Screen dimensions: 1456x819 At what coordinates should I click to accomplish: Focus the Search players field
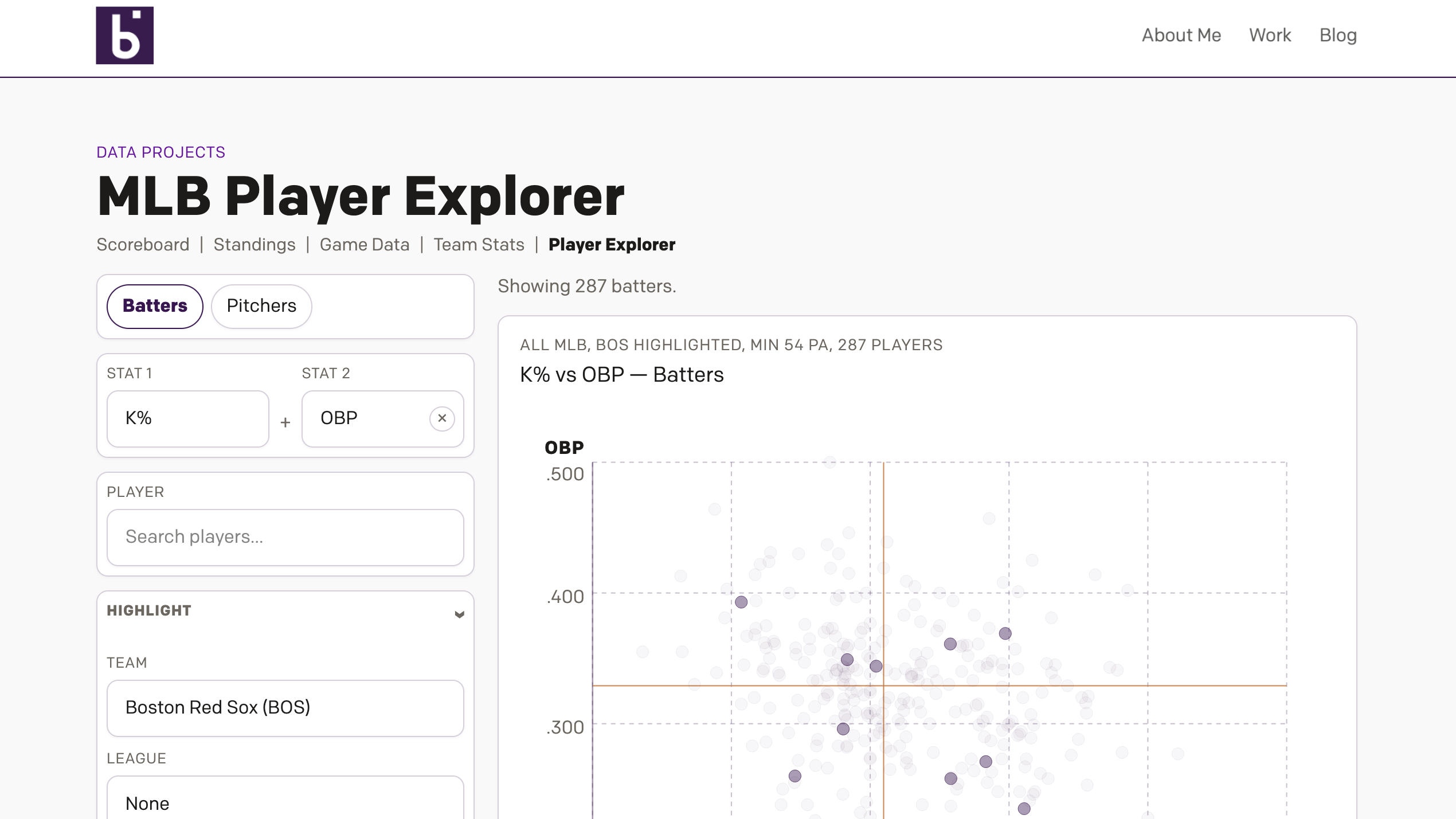(x=285, y=537)
